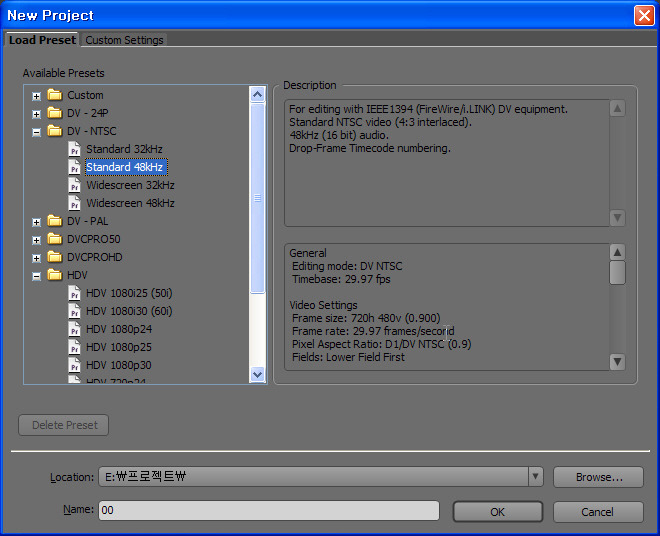Expand the Custom presets folder
This screenshot has height=536, width=660.
tap(37, 96)
